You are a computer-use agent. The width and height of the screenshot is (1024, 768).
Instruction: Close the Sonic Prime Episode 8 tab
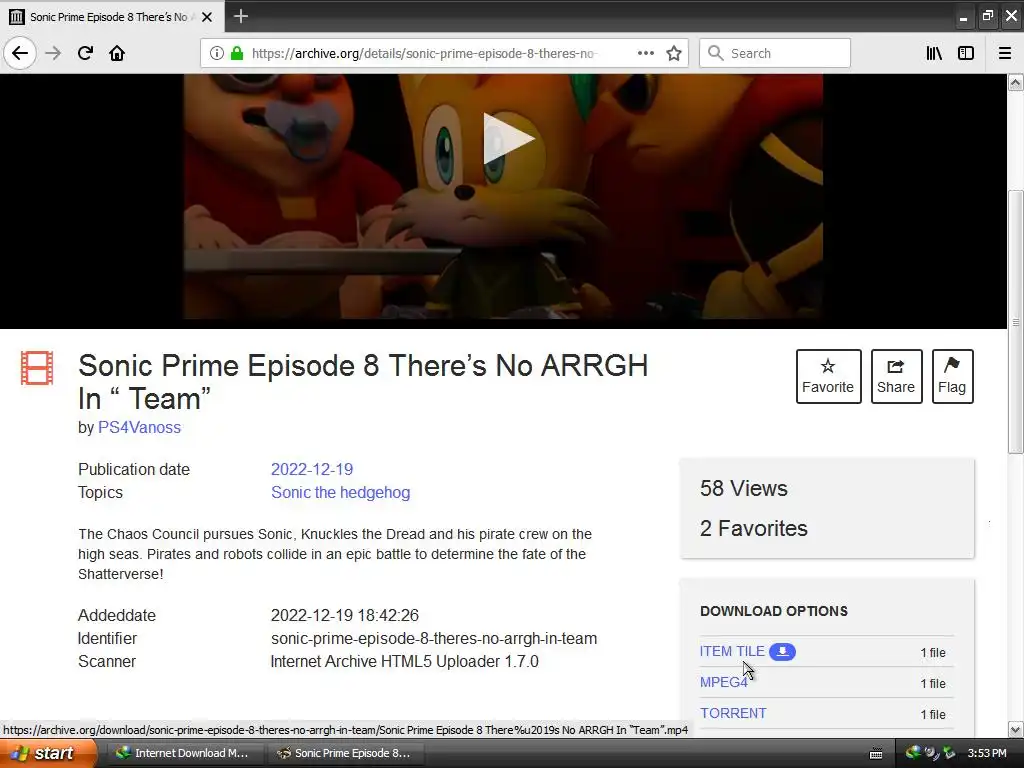[207, 17]
